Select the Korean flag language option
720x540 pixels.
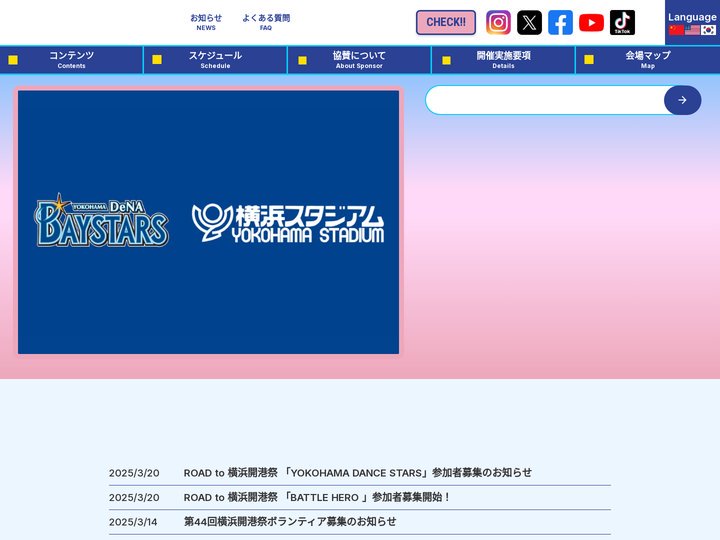click(709, 30)
